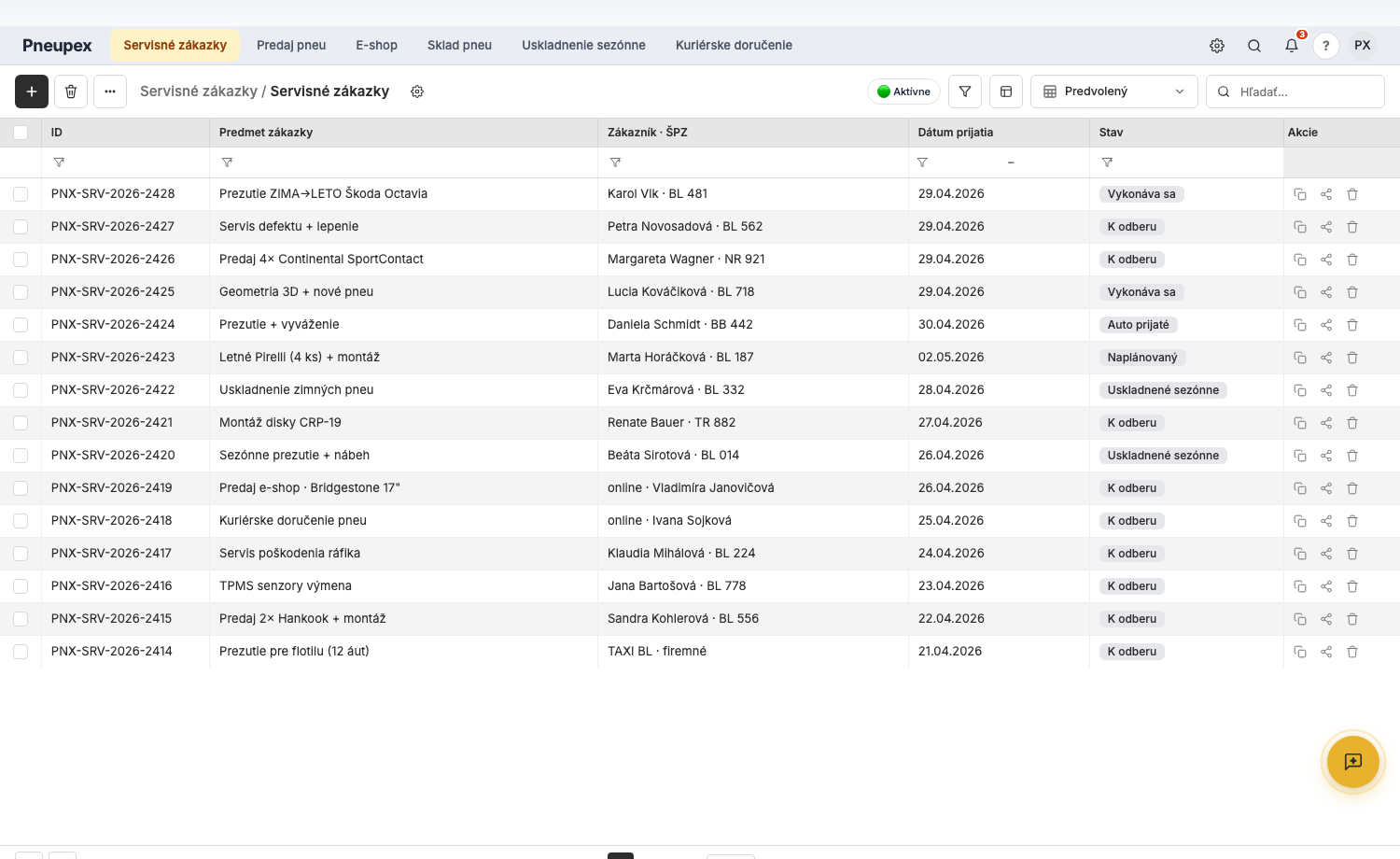
Task: Switch to the Sklad pneu tab
Action: [459, 45]
